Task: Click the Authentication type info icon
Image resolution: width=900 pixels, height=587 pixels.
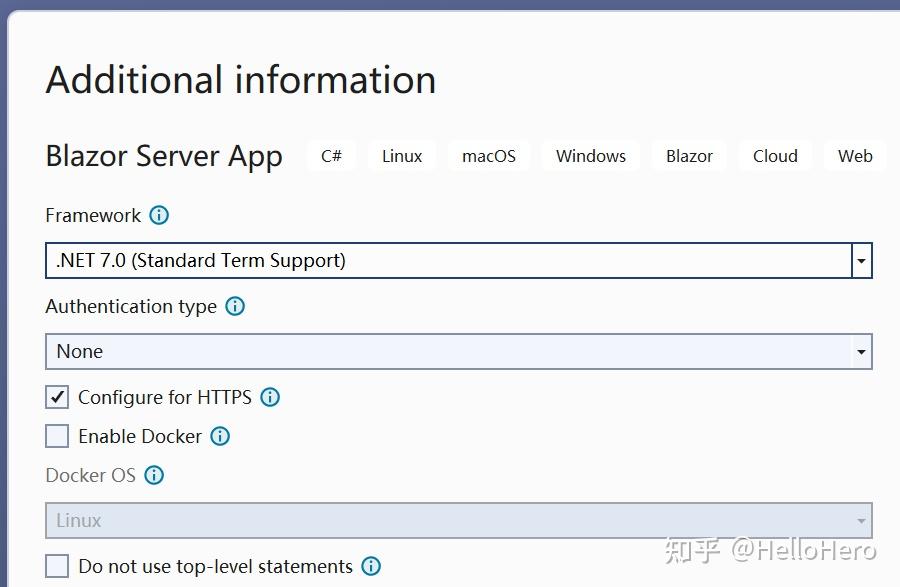Action: [x=235, y=306]
